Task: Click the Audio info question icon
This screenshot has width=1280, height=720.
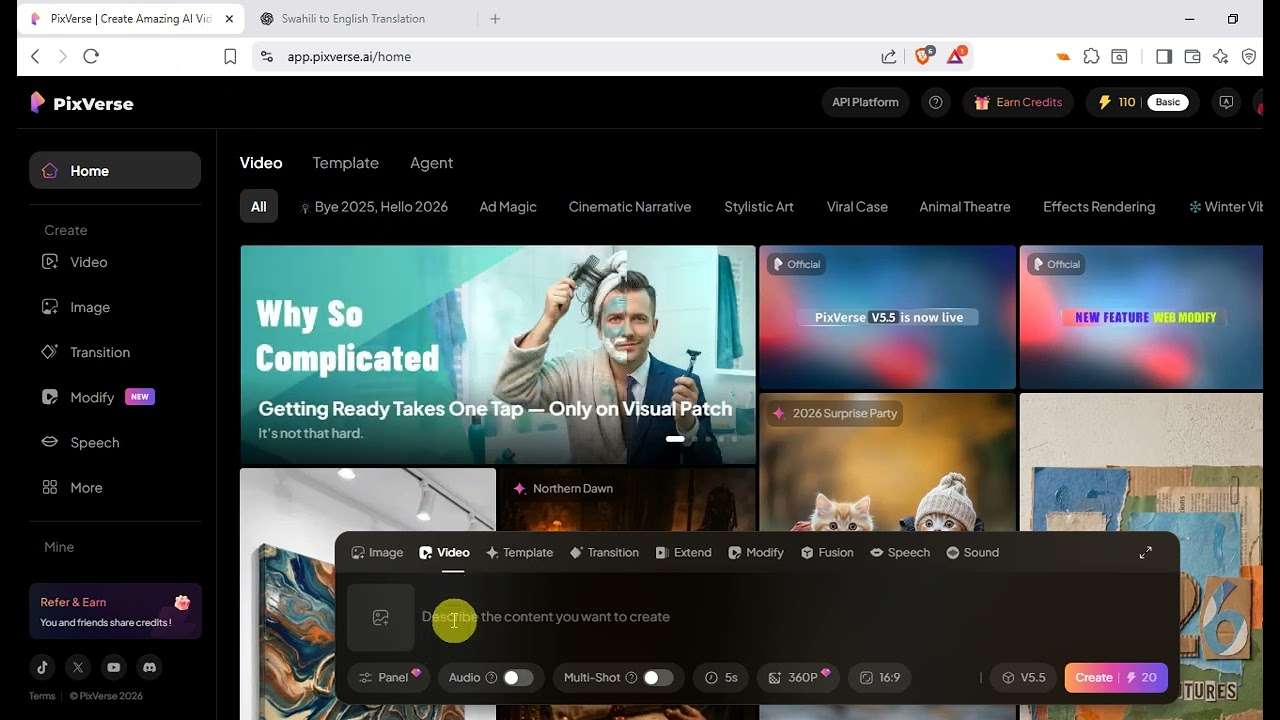Action: point(491,678)
